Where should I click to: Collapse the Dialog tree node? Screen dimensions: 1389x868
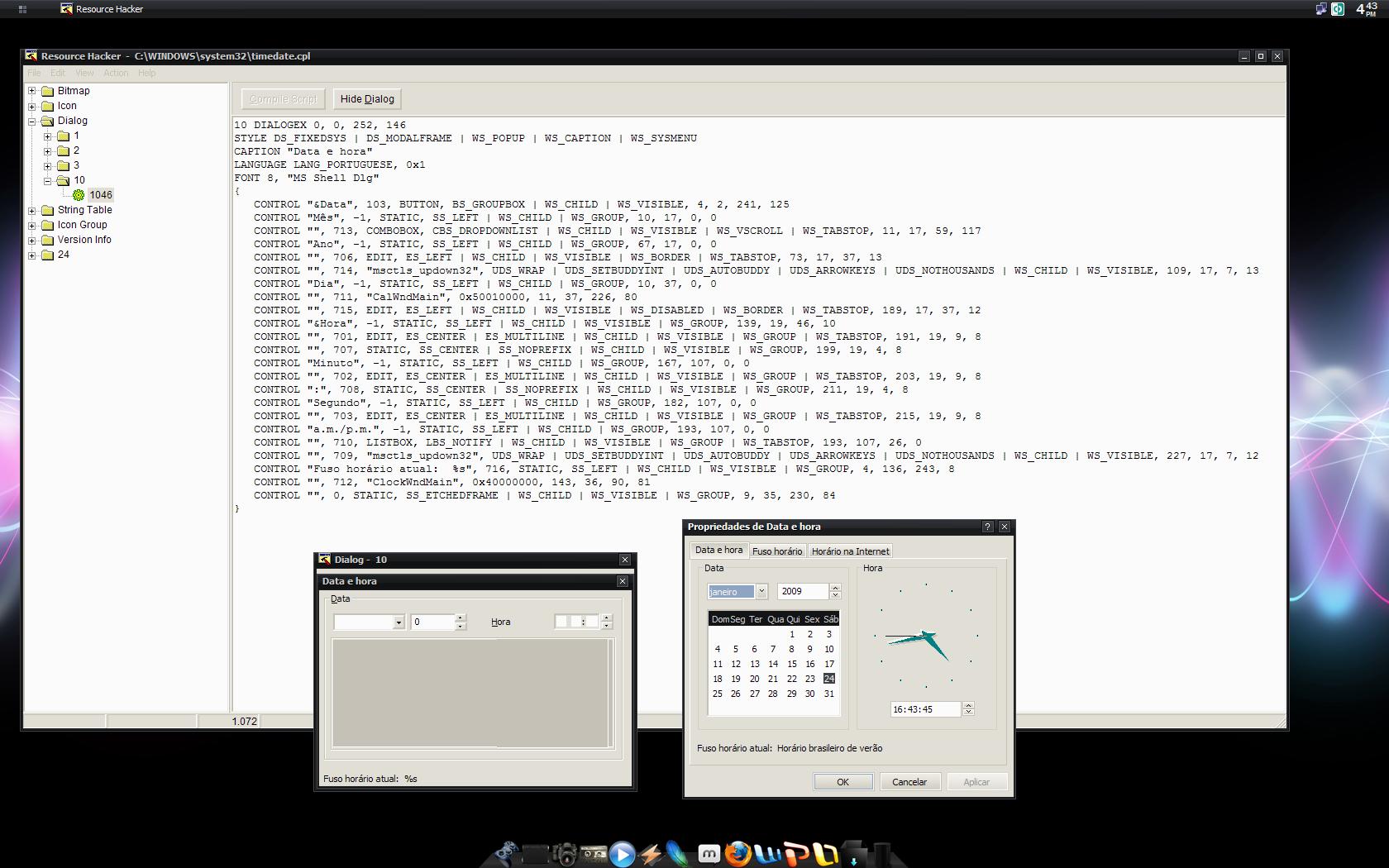32,121
